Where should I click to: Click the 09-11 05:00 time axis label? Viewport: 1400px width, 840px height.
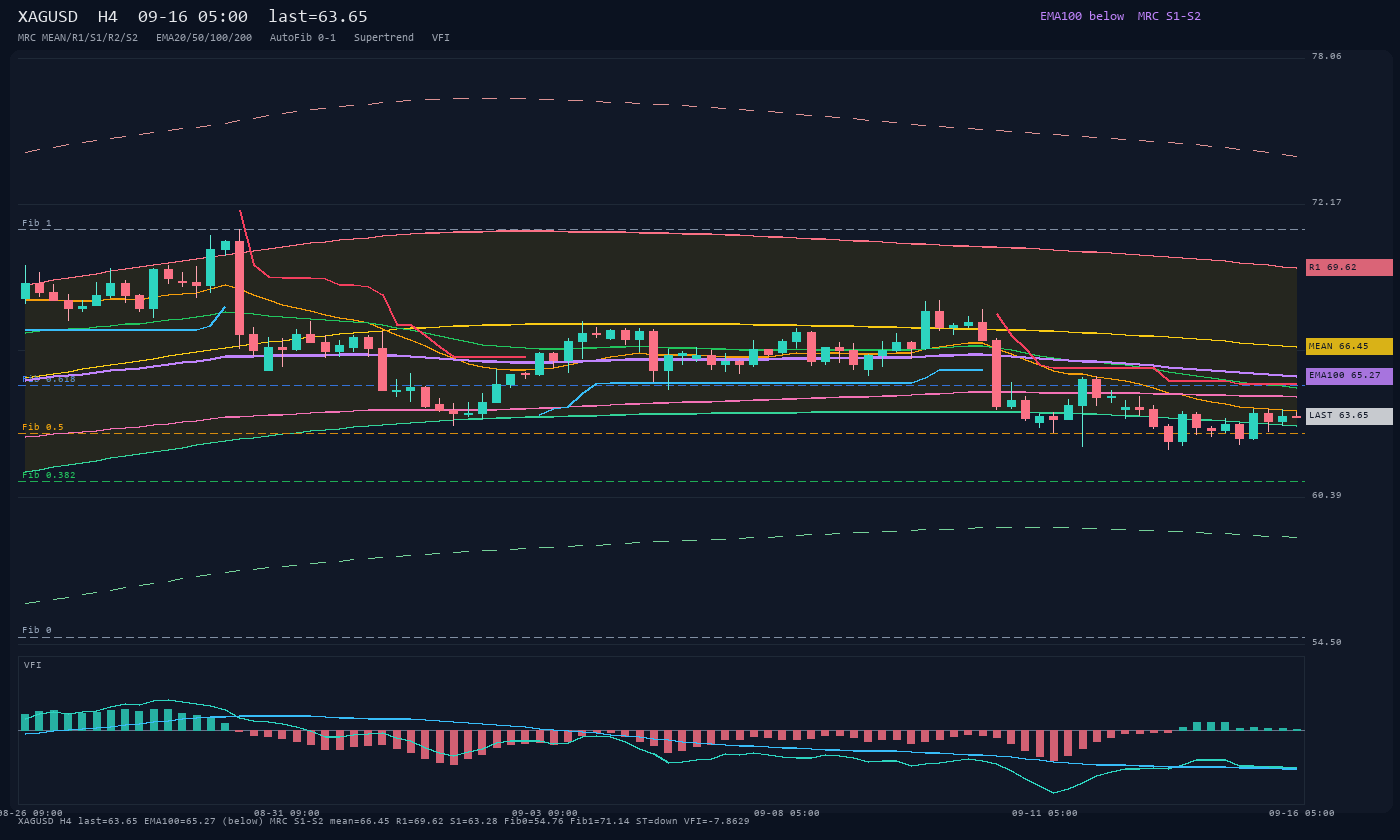[1045, 813]
